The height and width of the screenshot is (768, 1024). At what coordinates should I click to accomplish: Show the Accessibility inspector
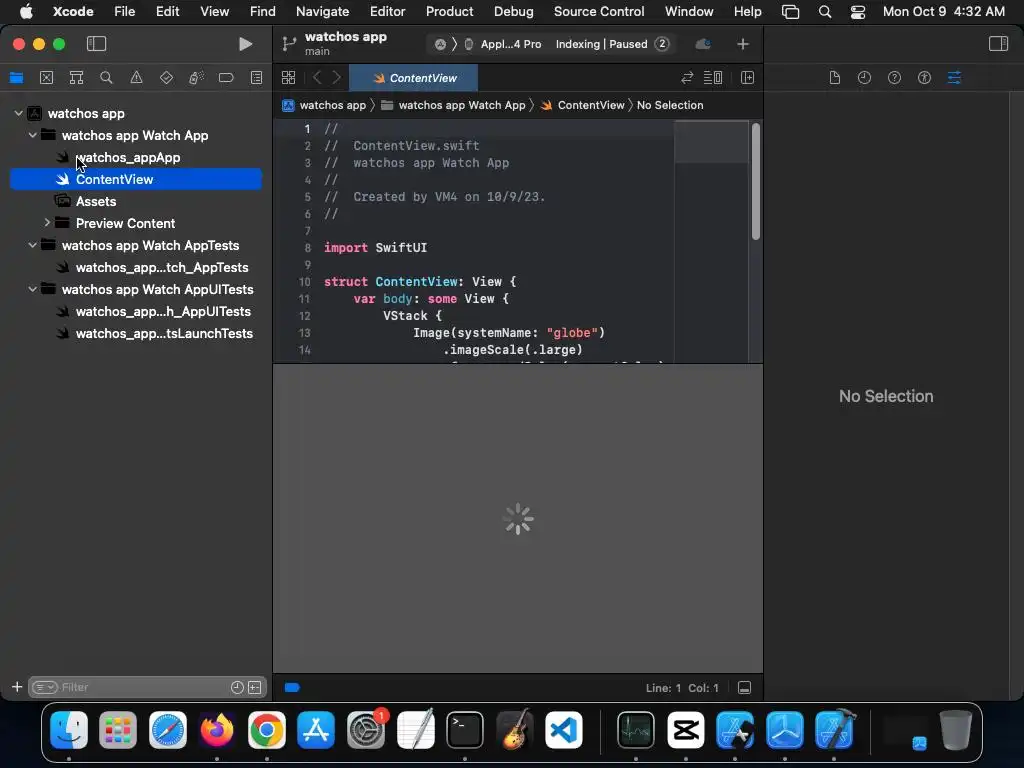coord(924,78)
